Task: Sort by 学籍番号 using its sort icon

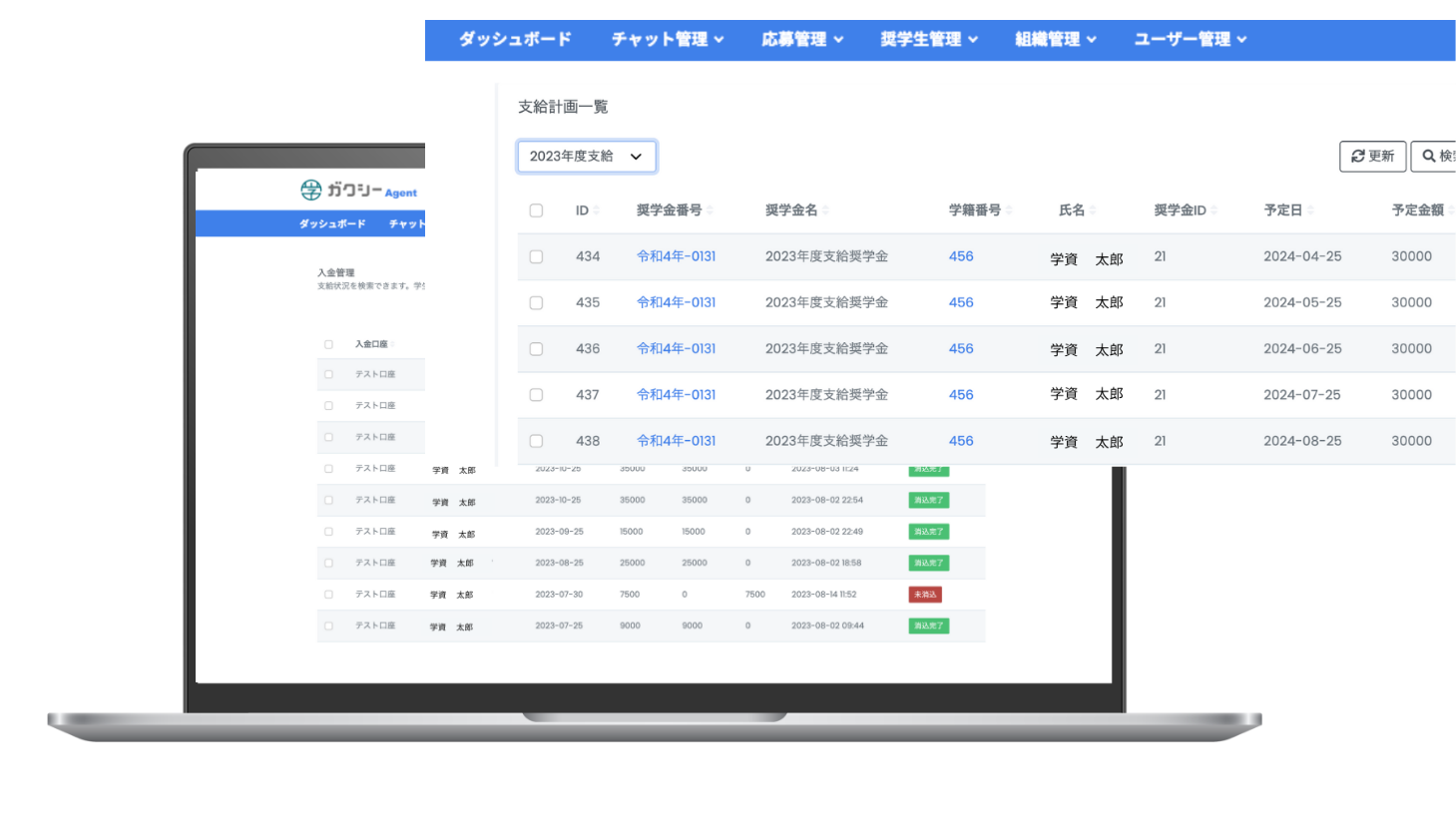Action: pos(1009,210)
